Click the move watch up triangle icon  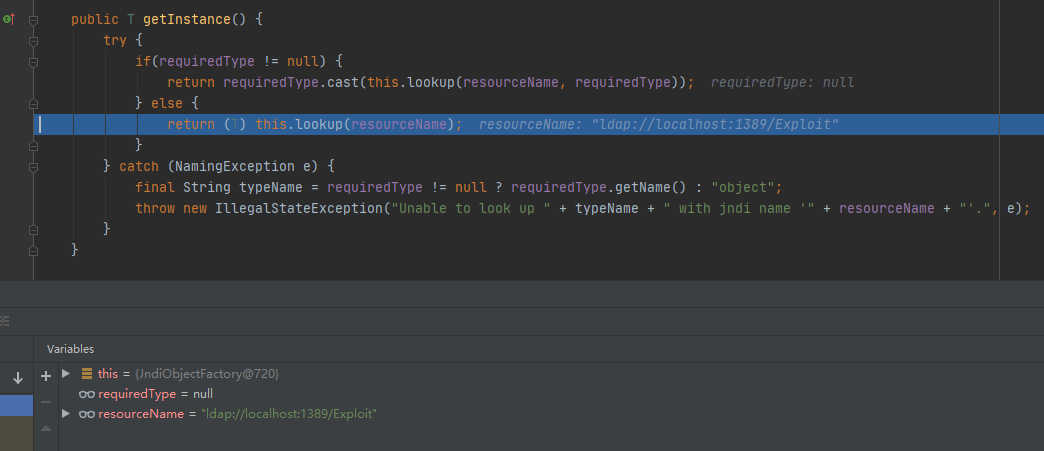(x=45, y=428)
